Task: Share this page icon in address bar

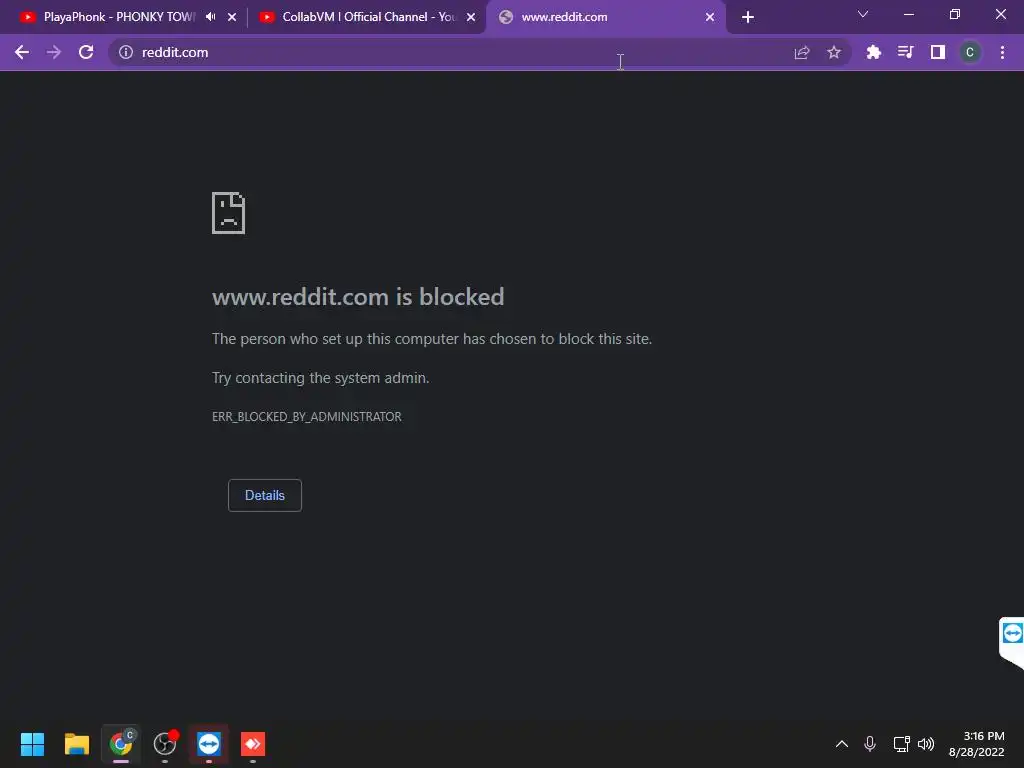Action: (x=802, y=52)
